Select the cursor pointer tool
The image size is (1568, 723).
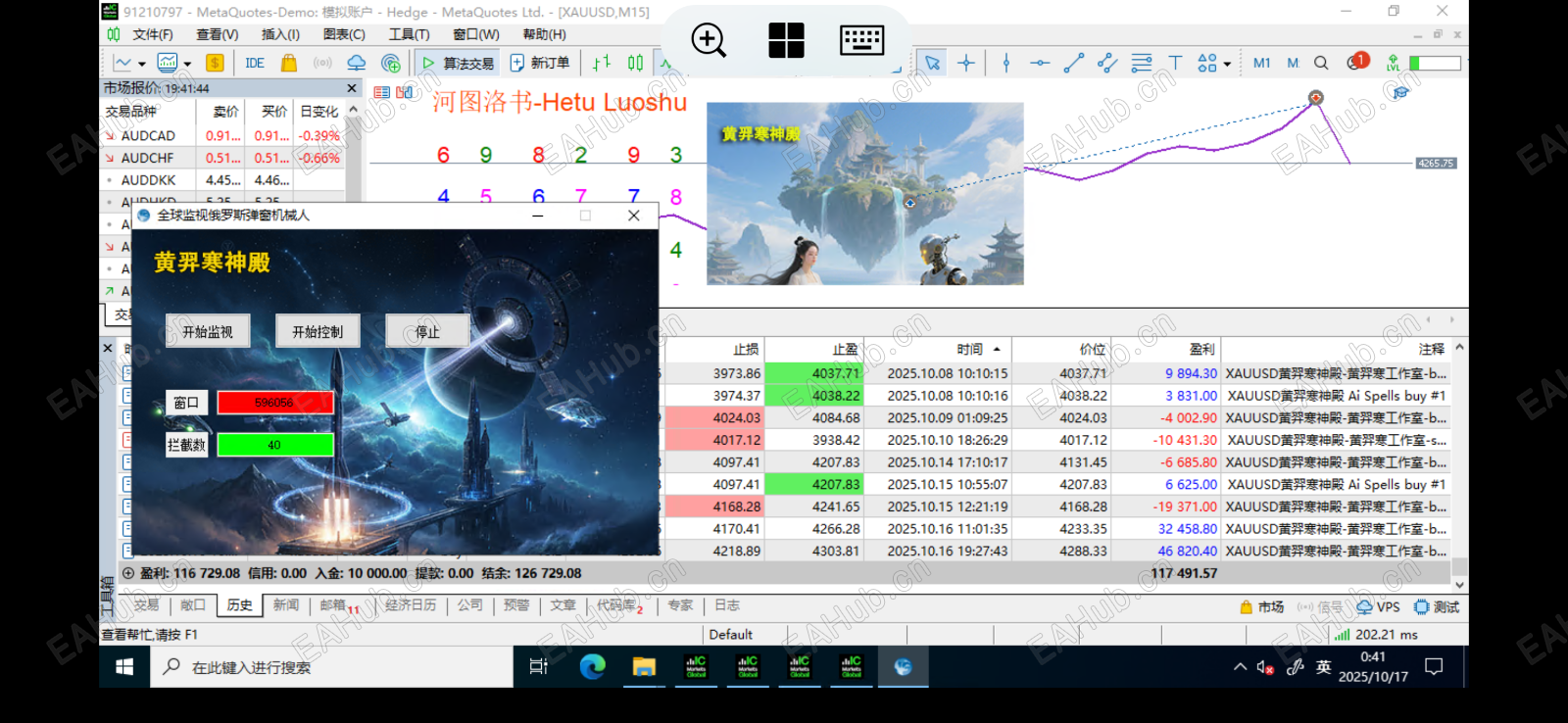[932, 63]
